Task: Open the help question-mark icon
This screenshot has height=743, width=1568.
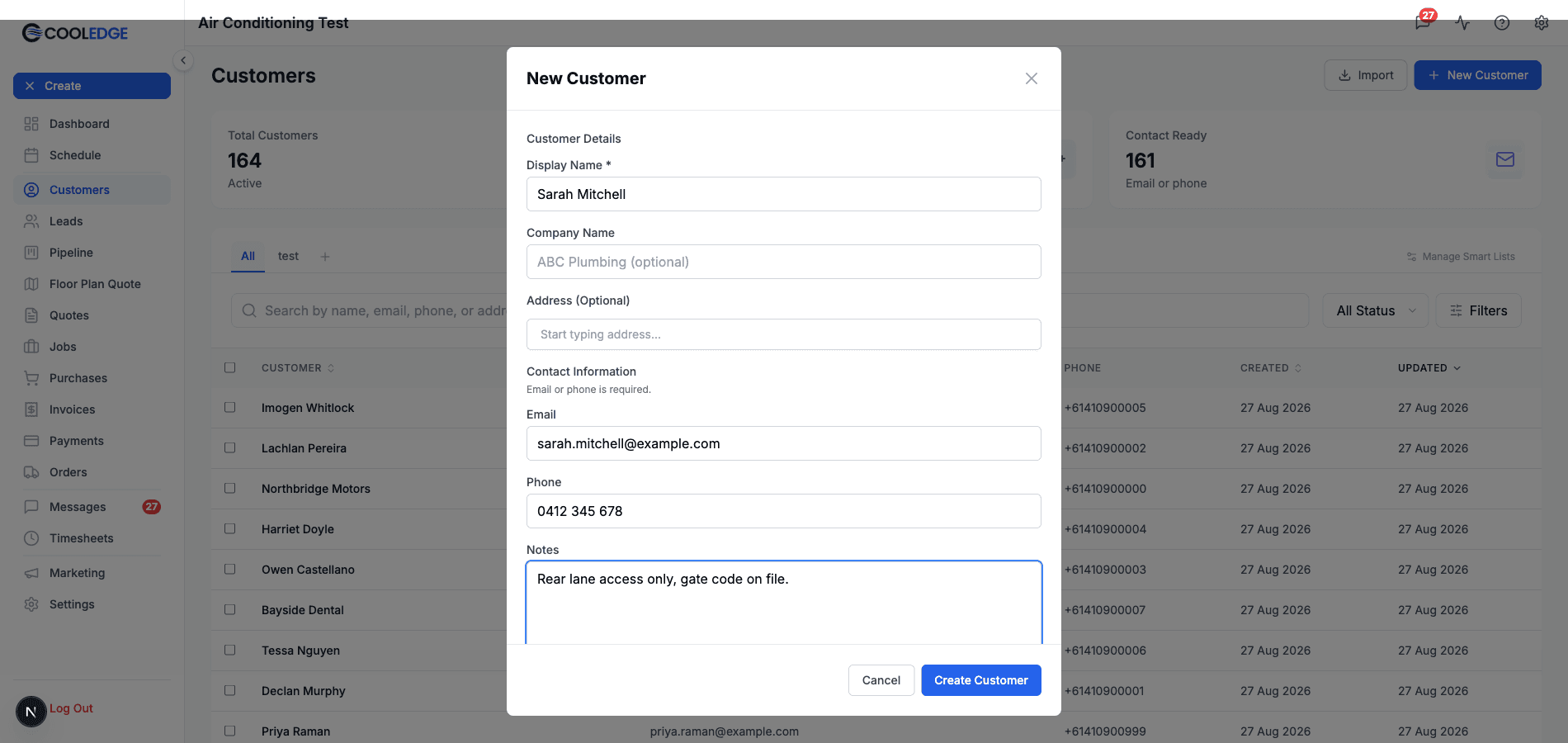Action: [1502, 22]
